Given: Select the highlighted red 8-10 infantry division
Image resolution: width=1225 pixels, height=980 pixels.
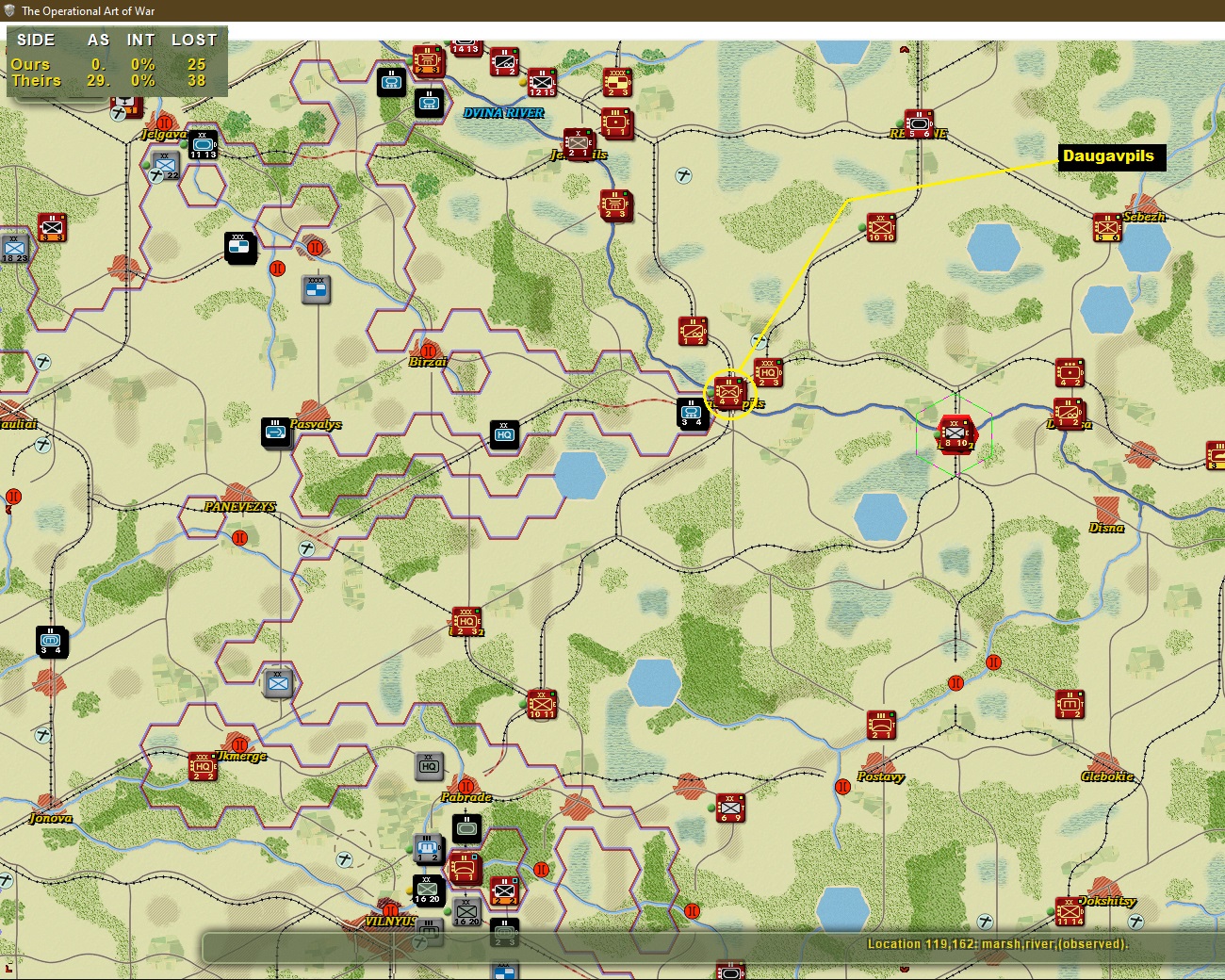Looking at the screenshot, I should coord(956,433).
